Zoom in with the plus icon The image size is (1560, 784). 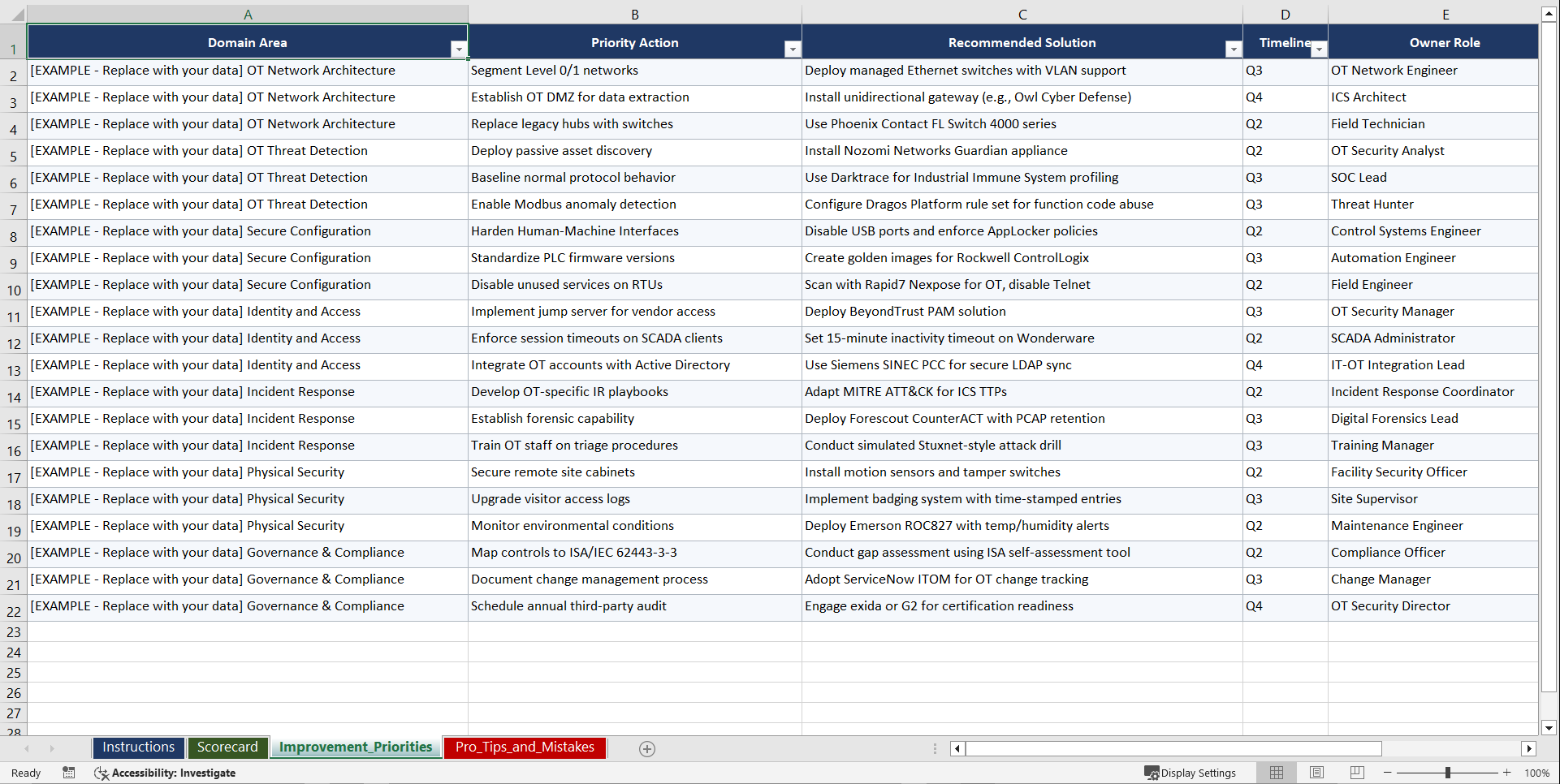coord(1507,773)
